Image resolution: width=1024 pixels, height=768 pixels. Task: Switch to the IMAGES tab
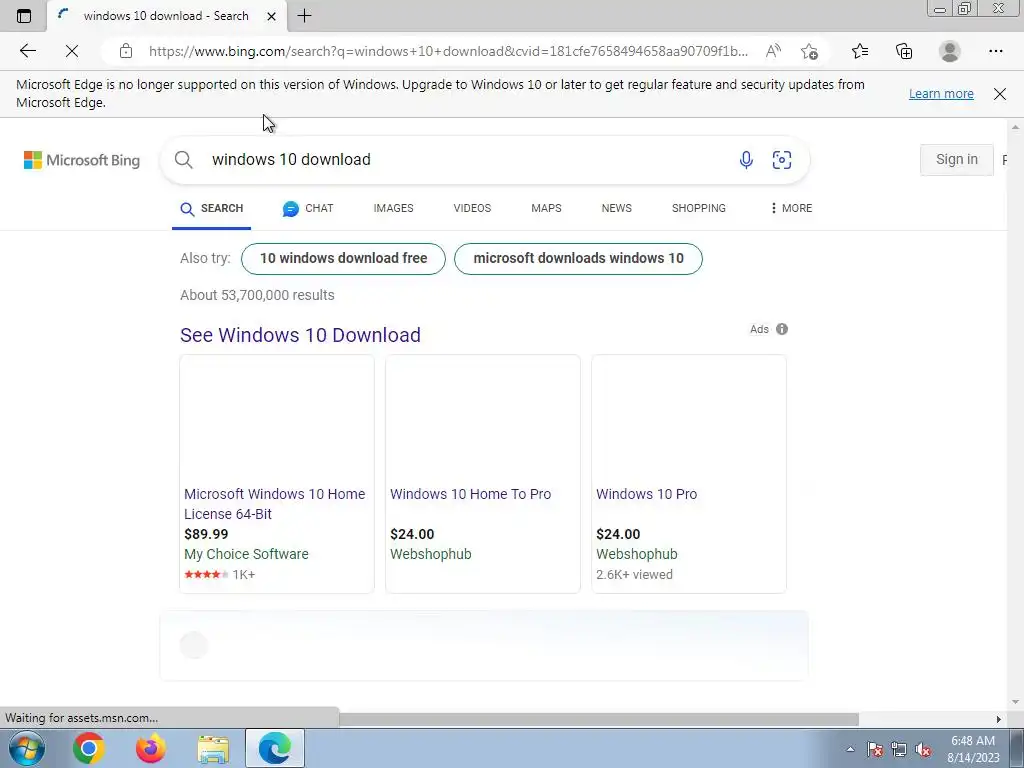tap(393, 208)
